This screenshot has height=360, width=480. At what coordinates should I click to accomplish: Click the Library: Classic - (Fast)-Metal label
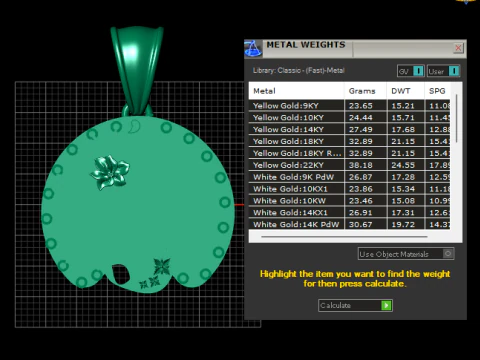coord(298,71)
